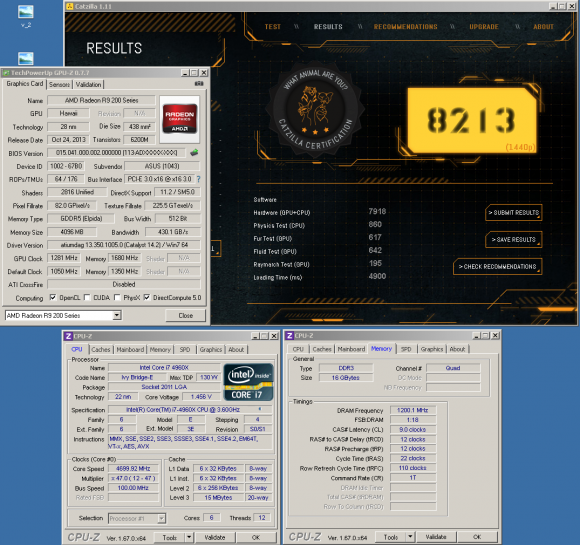Screen dimensions: 580x545
Task: Switch to Memory tab in left CPU-Z
Action: click(160, 349)
